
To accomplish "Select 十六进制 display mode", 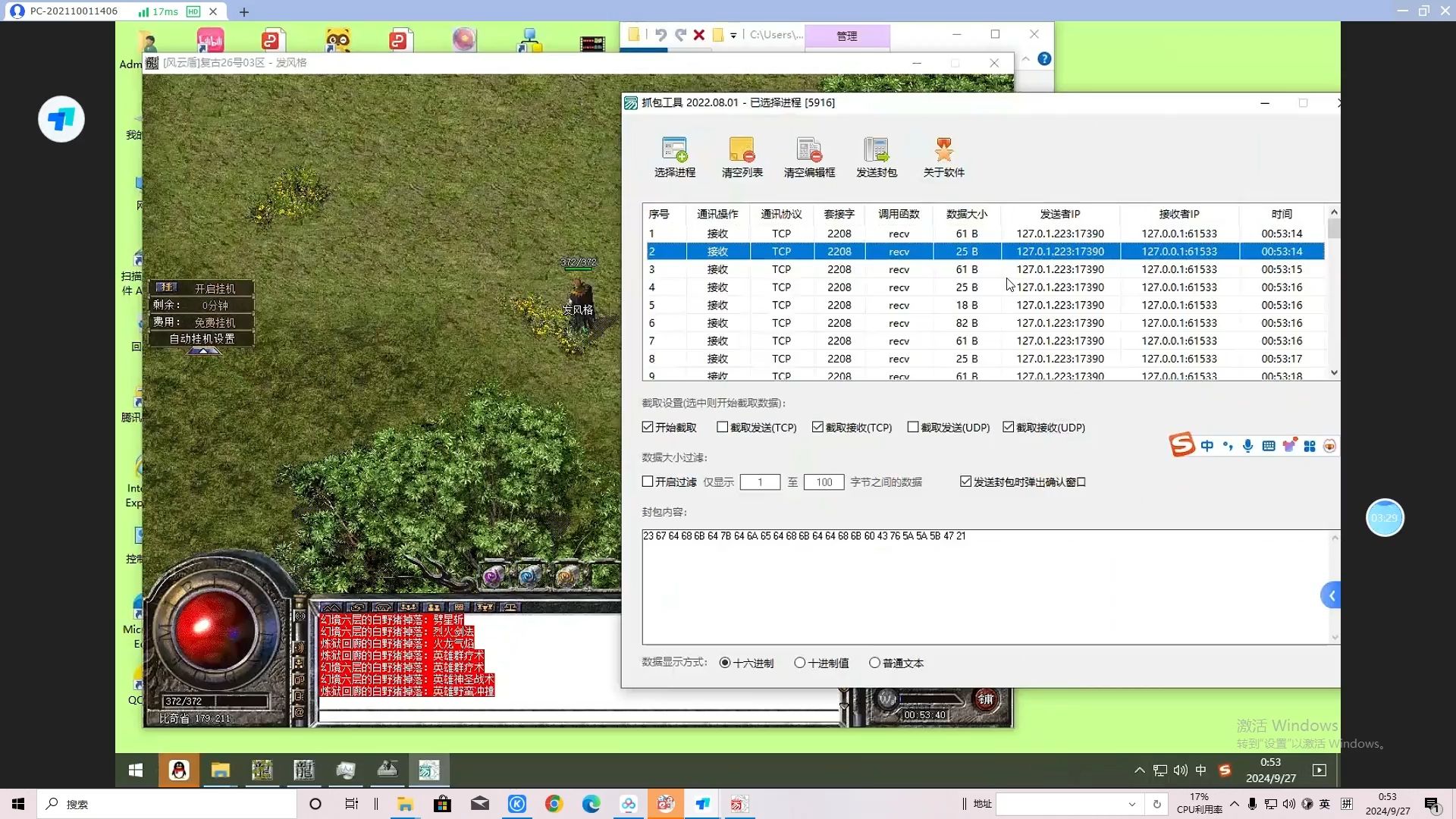I will click(725, 663).
